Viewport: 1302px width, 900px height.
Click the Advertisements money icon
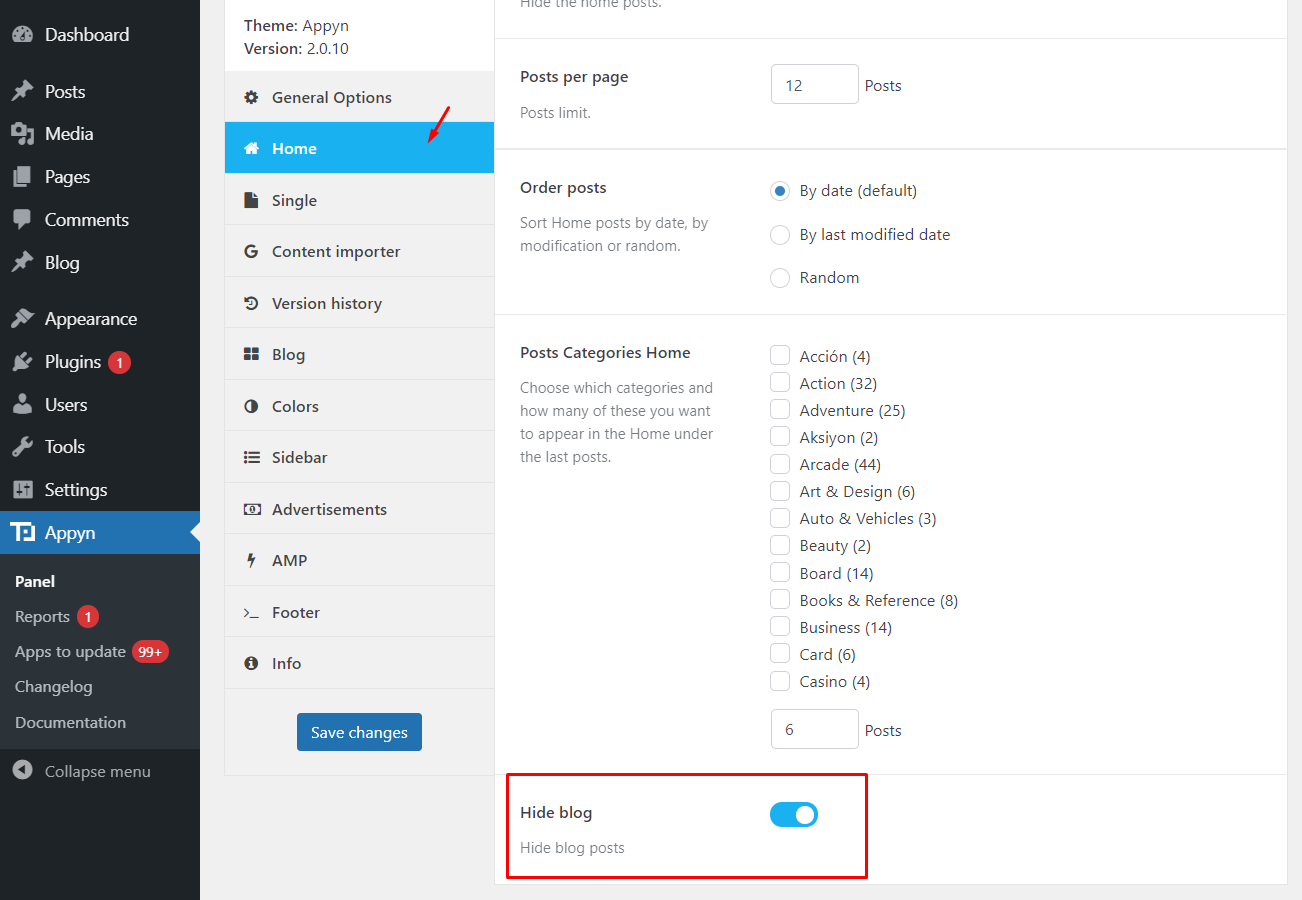tap(252, 510)
